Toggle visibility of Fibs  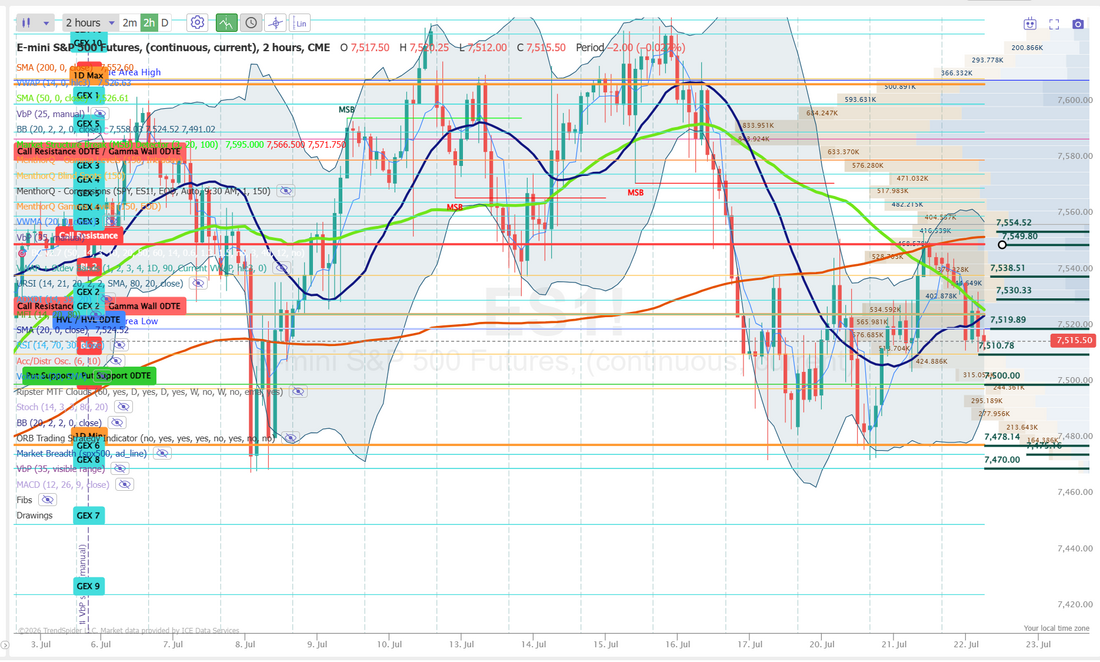click(x=47, y=500)
